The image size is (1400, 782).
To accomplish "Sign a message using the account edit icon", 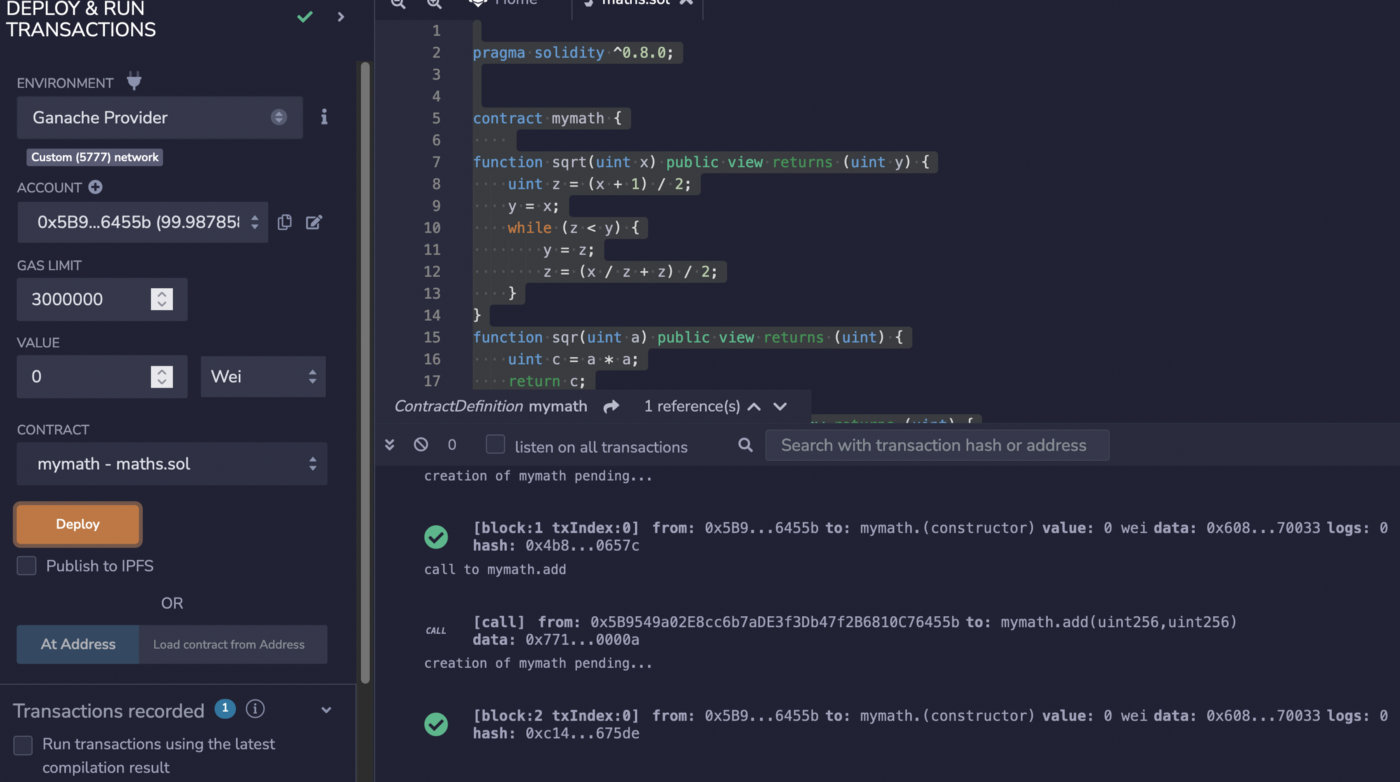I will click(x=314, y=222).
